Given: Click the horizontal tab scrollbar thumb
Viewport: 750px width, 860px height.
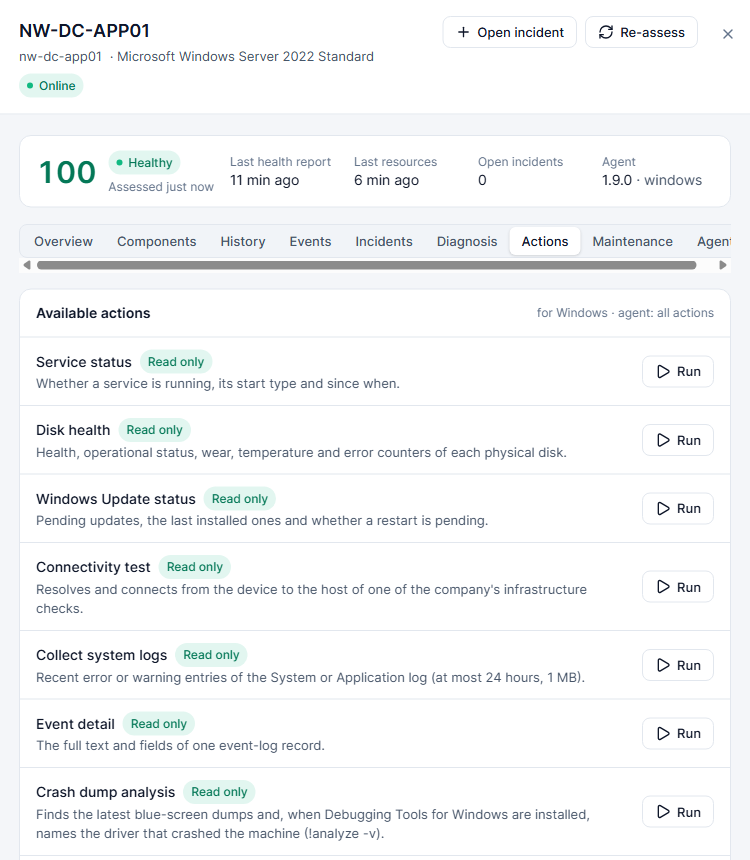Looking at the screenshot, I should click(366, 265).
